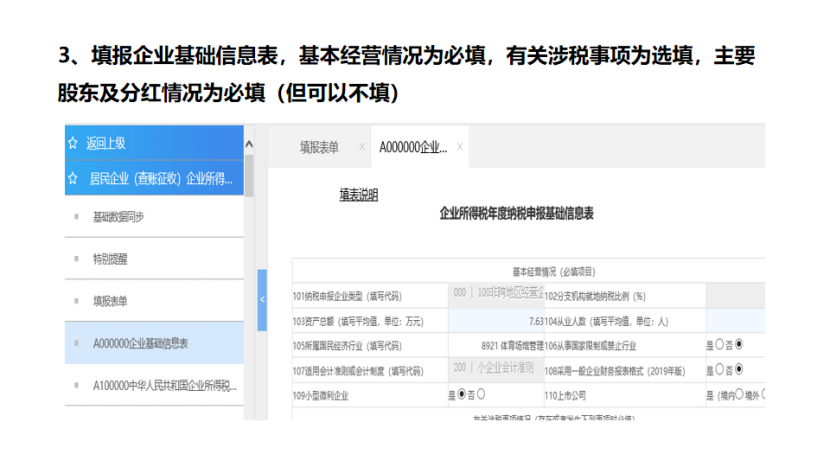Screen dimensions: 831x468
Task: Select 是 for 108采用一般企业财务报表格式
Action: 719,369
